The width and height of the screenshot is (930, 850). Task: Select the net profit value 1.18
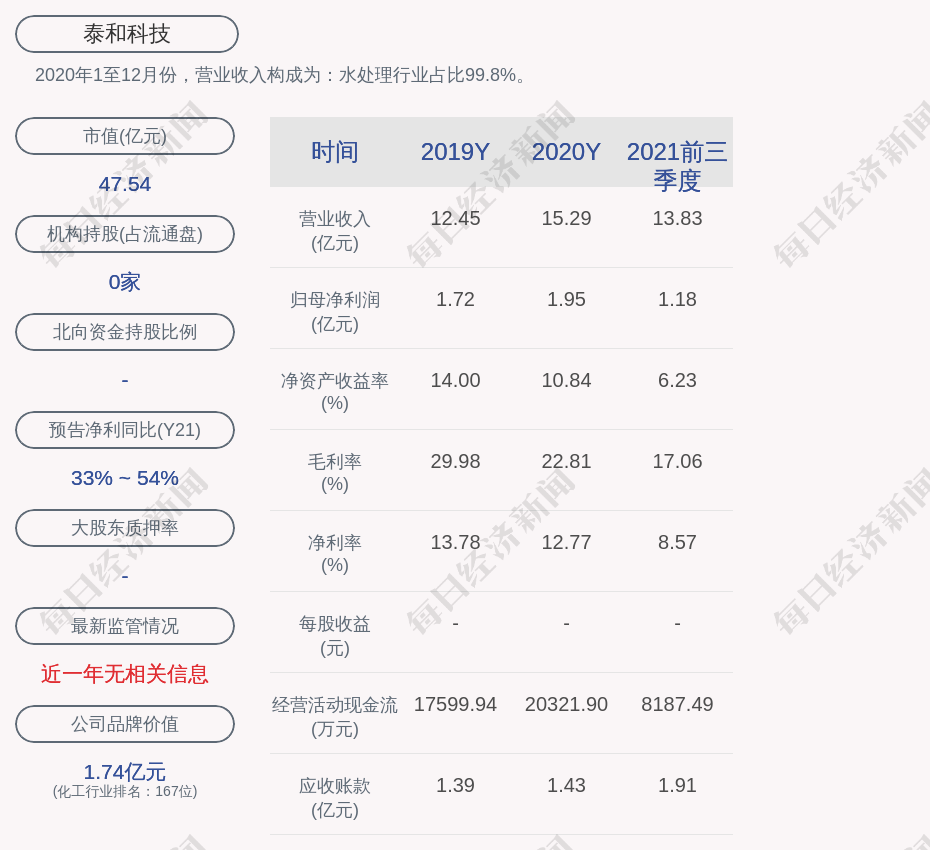tap(677, 300)
